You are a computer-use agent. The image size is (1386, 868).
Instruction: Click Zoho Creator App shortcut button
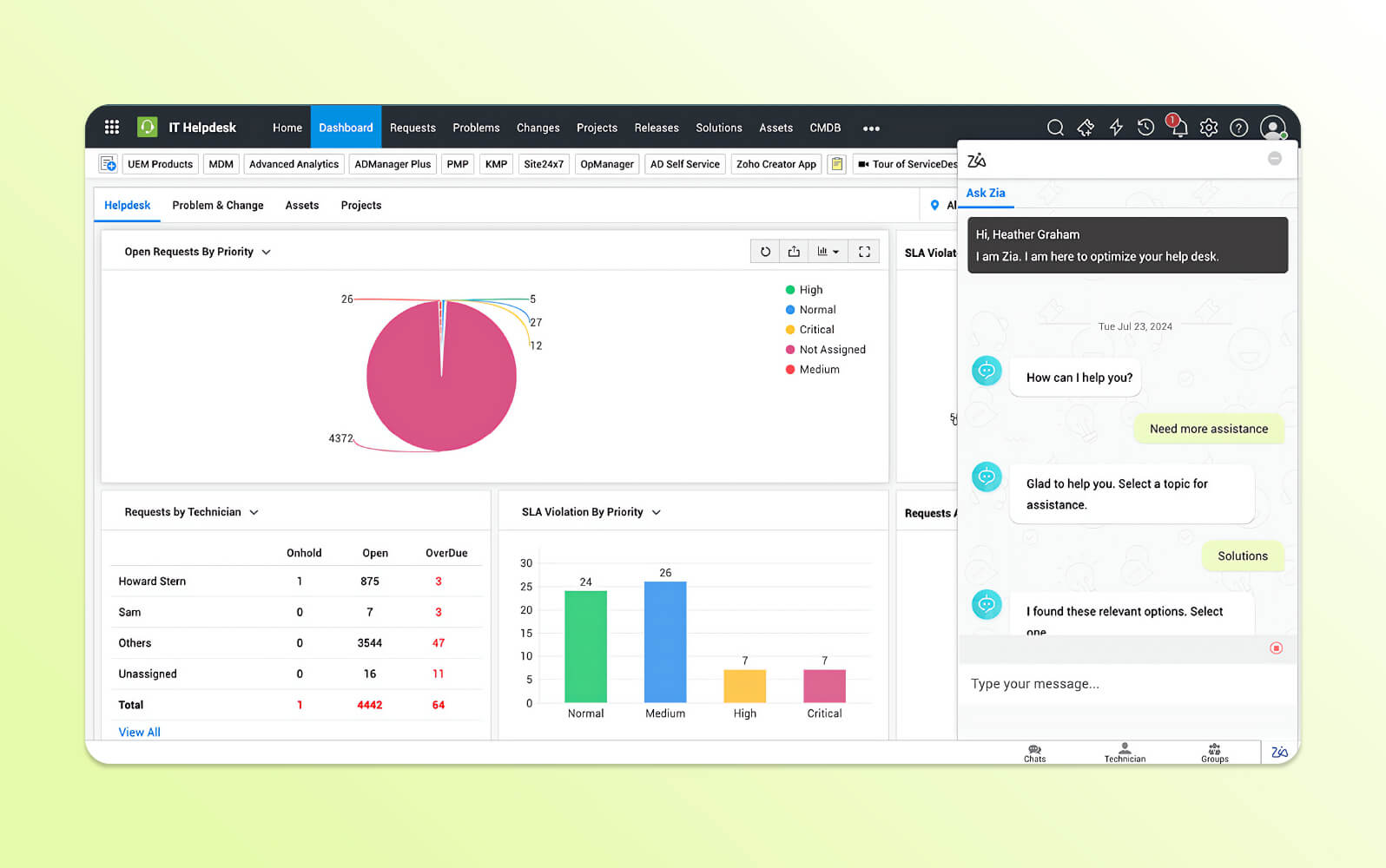pyautogui.click(x=776, y=164)
